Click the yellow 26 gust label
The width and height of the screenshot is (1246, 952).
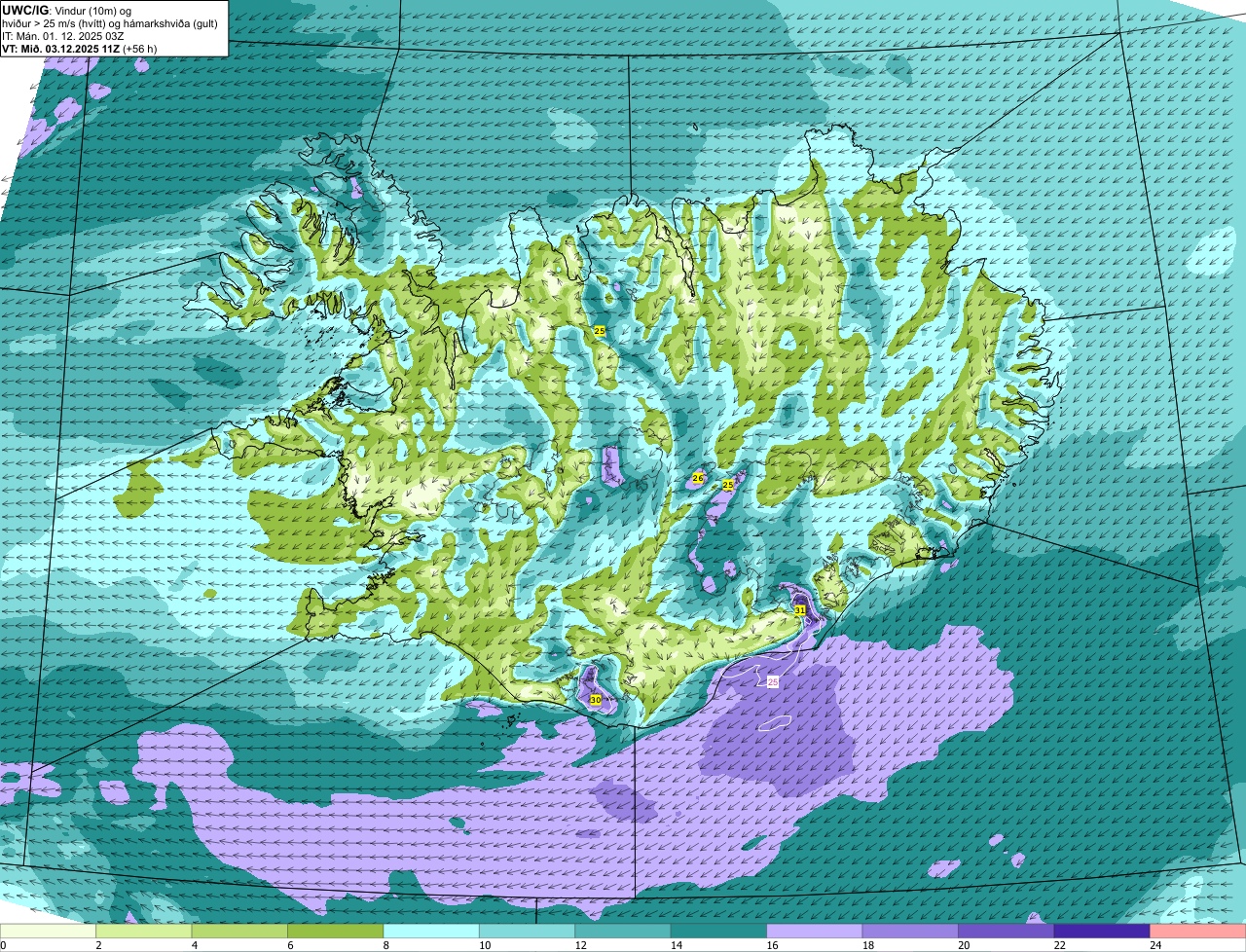click(x=697, y=478)
